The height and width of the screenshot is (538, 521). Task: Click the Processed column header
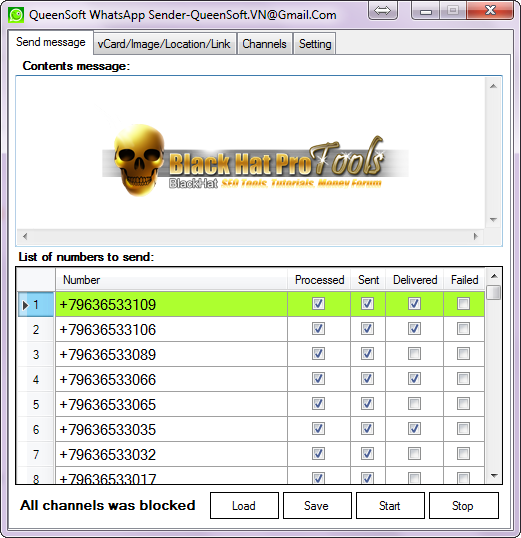319,280
